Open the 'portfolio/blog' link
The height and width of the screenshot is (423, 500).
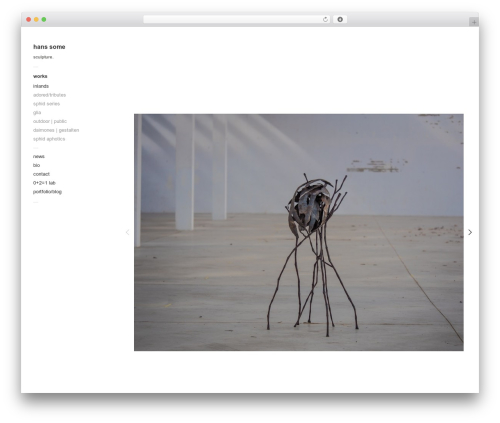(x=47, y=192)
